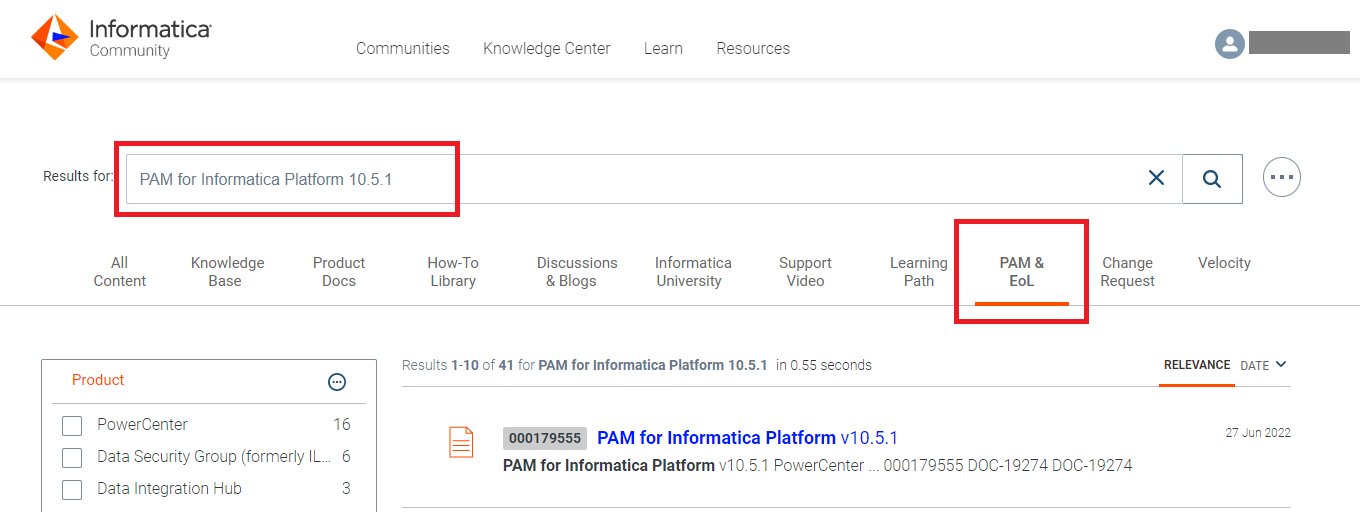Screen dimensions: 1360x512
Task: Click the result excerpt mentioning DOC-19274
Action: (817, 466)
